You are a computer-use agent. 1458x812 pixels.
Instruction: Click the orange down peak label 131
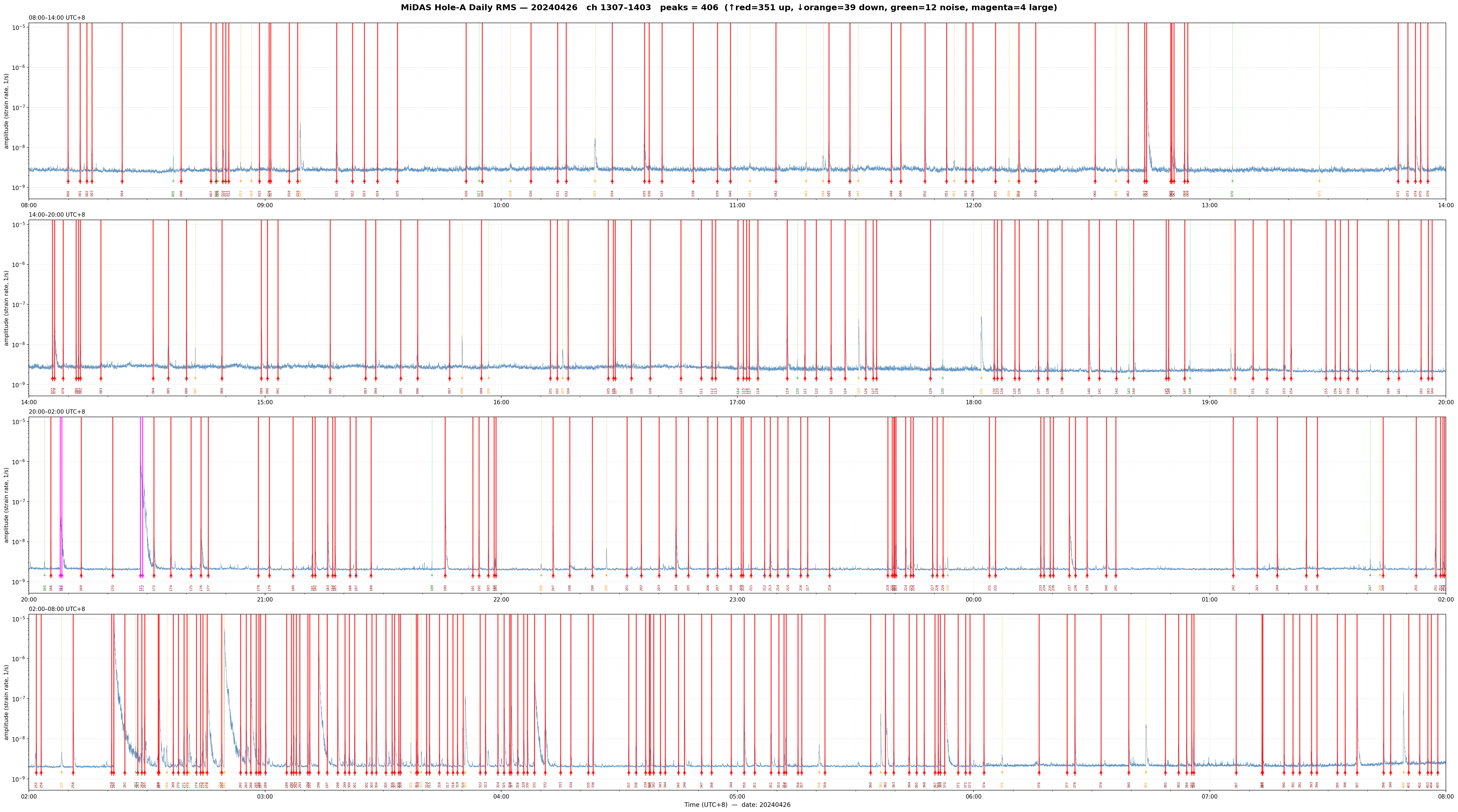981,391
